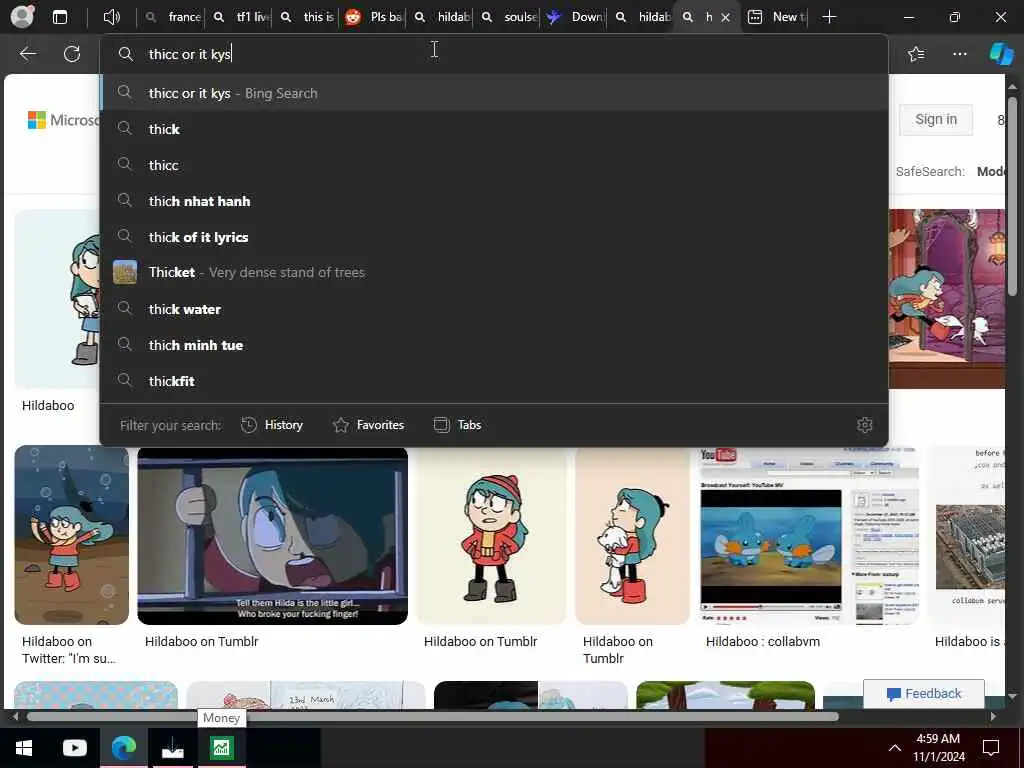Click the 'Hildaboo : collabvm' caption

click(763, 641)
